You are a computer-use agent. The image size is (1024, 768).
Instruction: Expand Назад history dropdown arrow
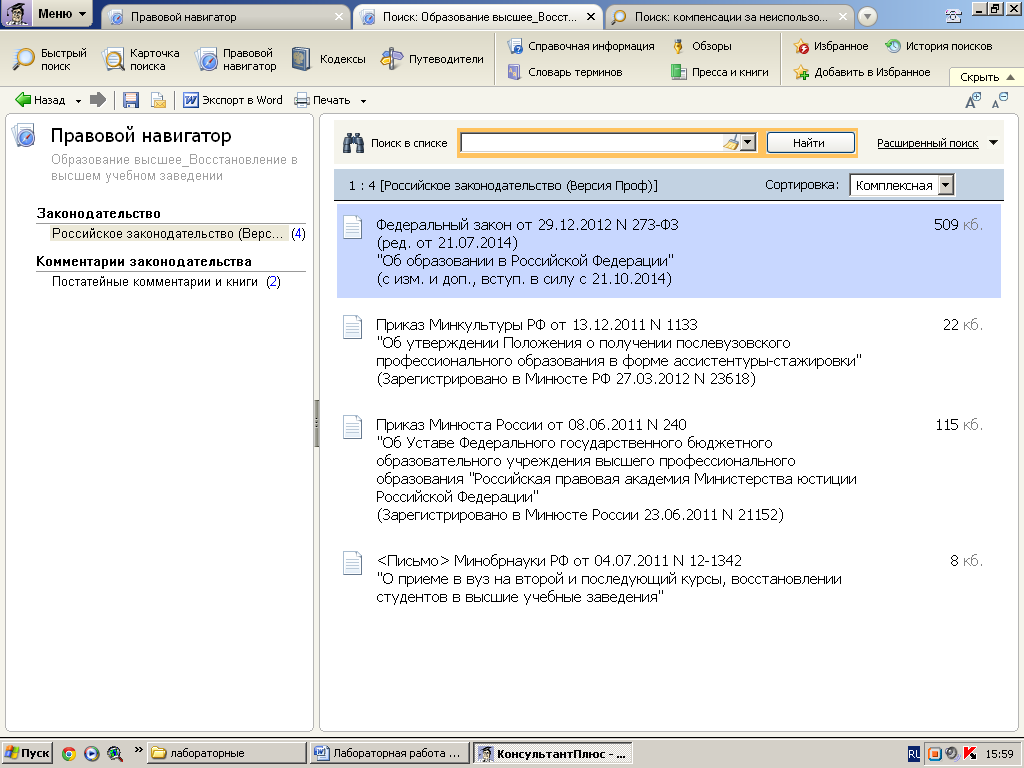pos(78,101)
